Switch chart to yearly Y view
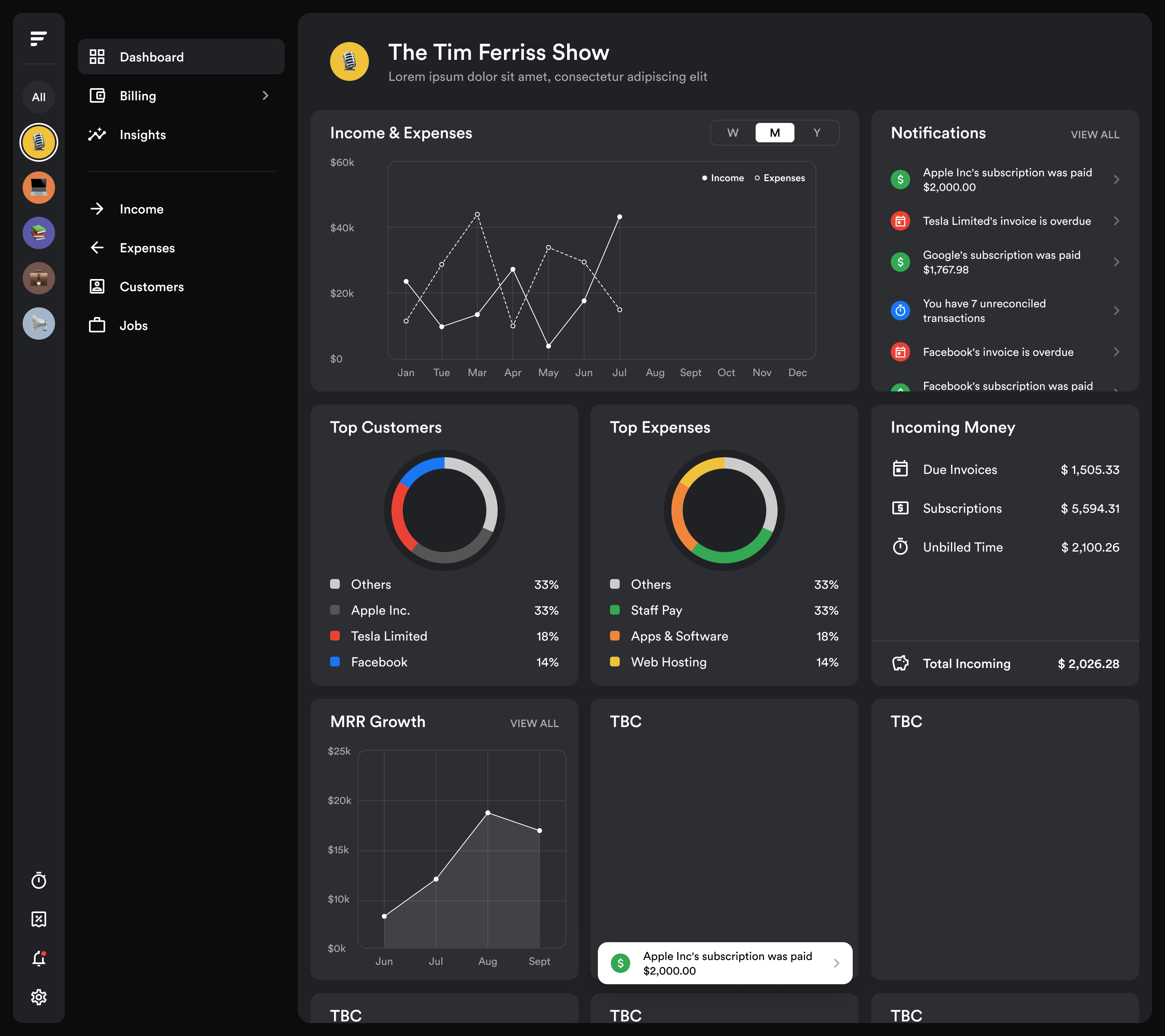1165x1036 pixels. (x=817, y=133)
